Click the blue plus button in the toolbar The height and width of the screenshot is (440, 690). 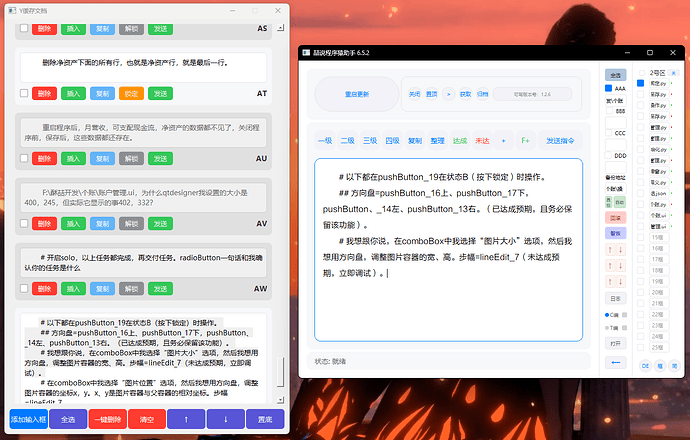(503, 141)
